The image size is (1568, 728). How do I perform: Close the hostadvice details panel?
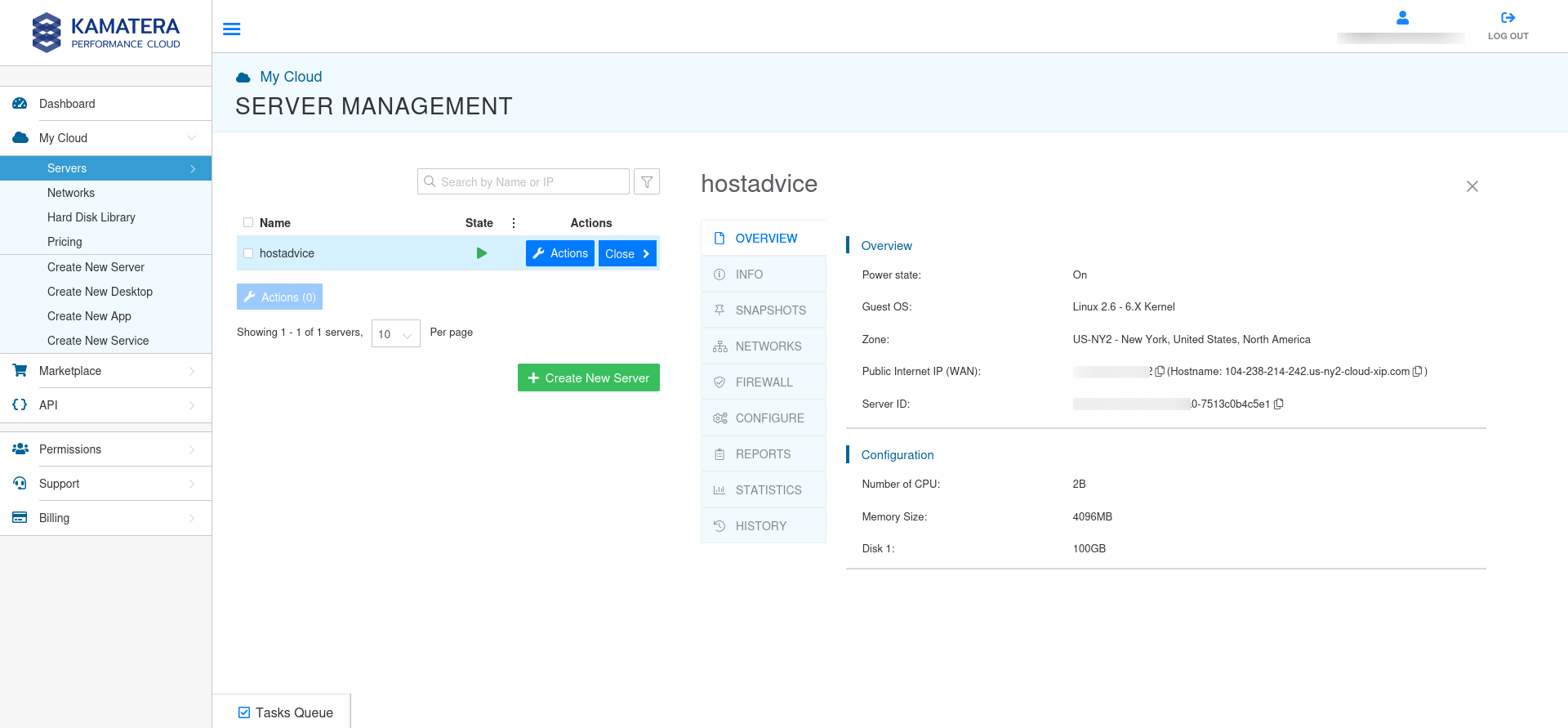1472,186
